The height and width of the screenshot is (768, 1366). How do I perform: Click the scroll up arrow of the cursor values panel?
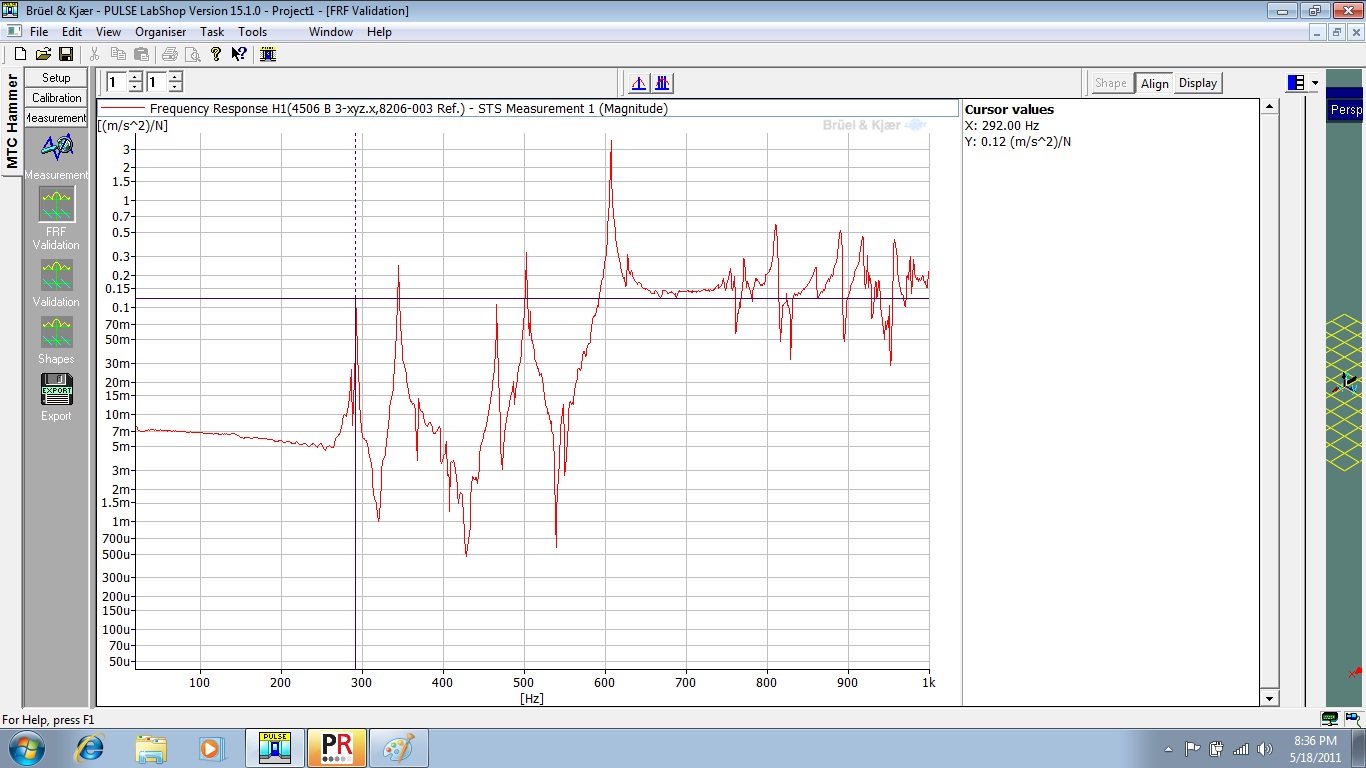coord(1269,107)
